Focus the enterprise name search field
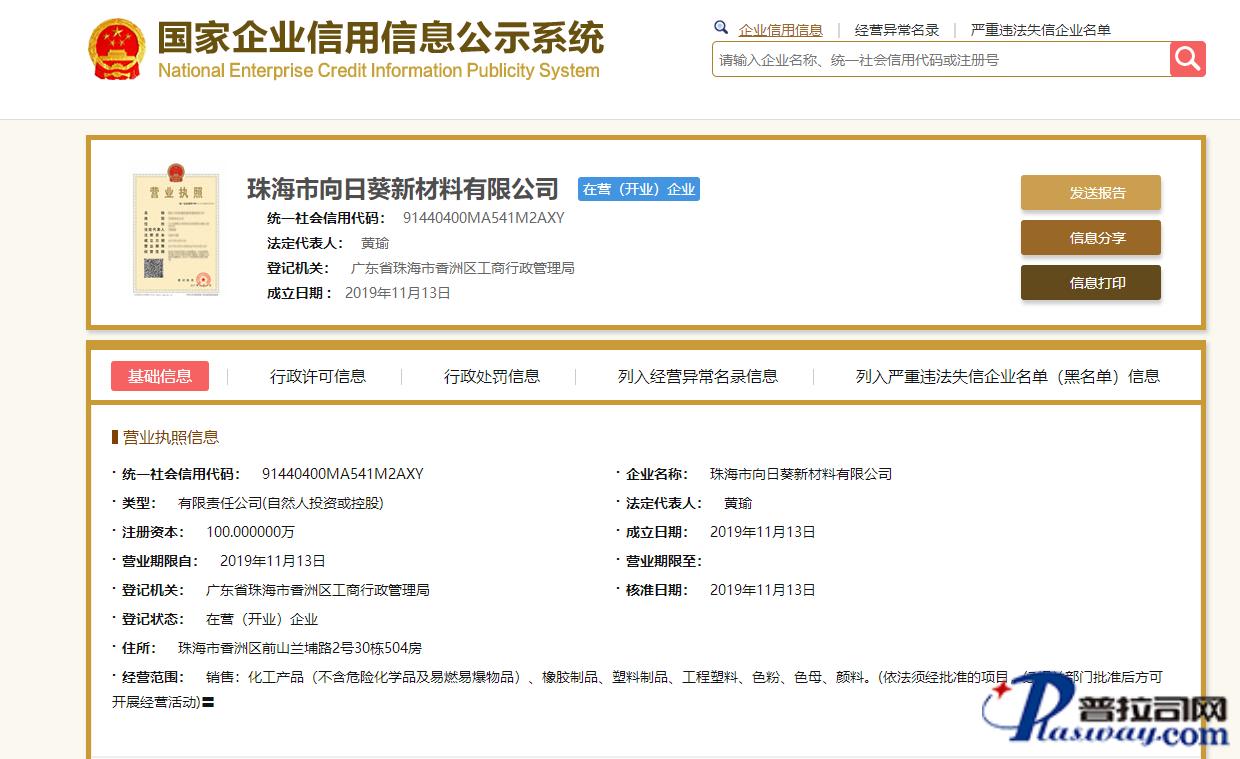1240x759 pixels. tap(940, 60)
